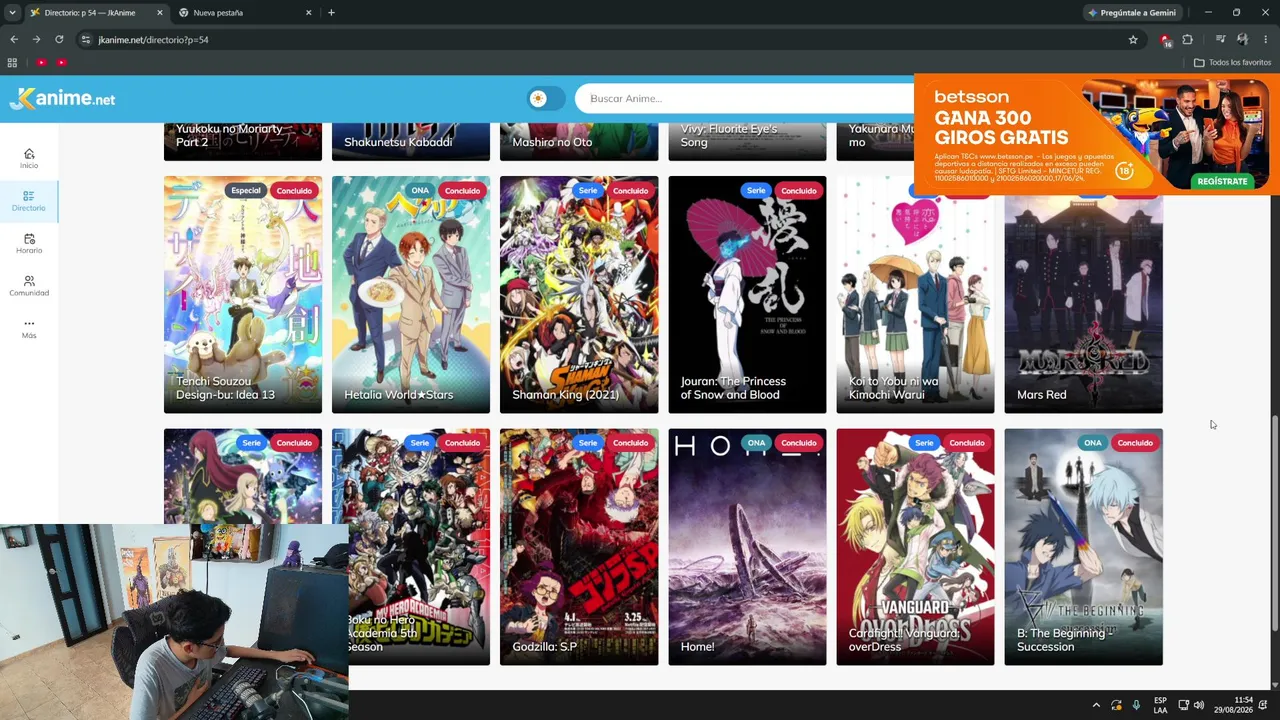Open the Extensions puzzle icon
Viewport: 1280px width, 720px height.
coord(1188,40)
